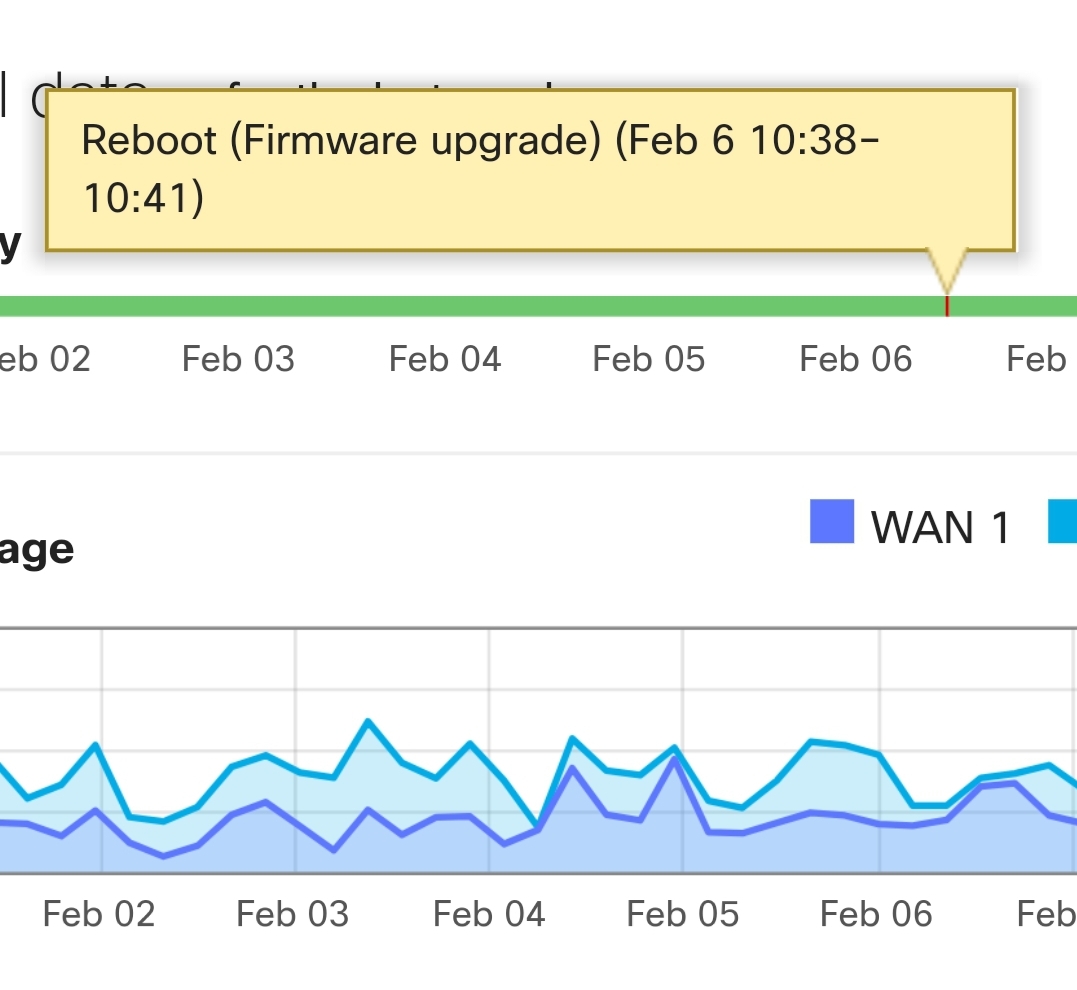Select Feb 03 on the connectivity axis

click(x=238, y=359)
